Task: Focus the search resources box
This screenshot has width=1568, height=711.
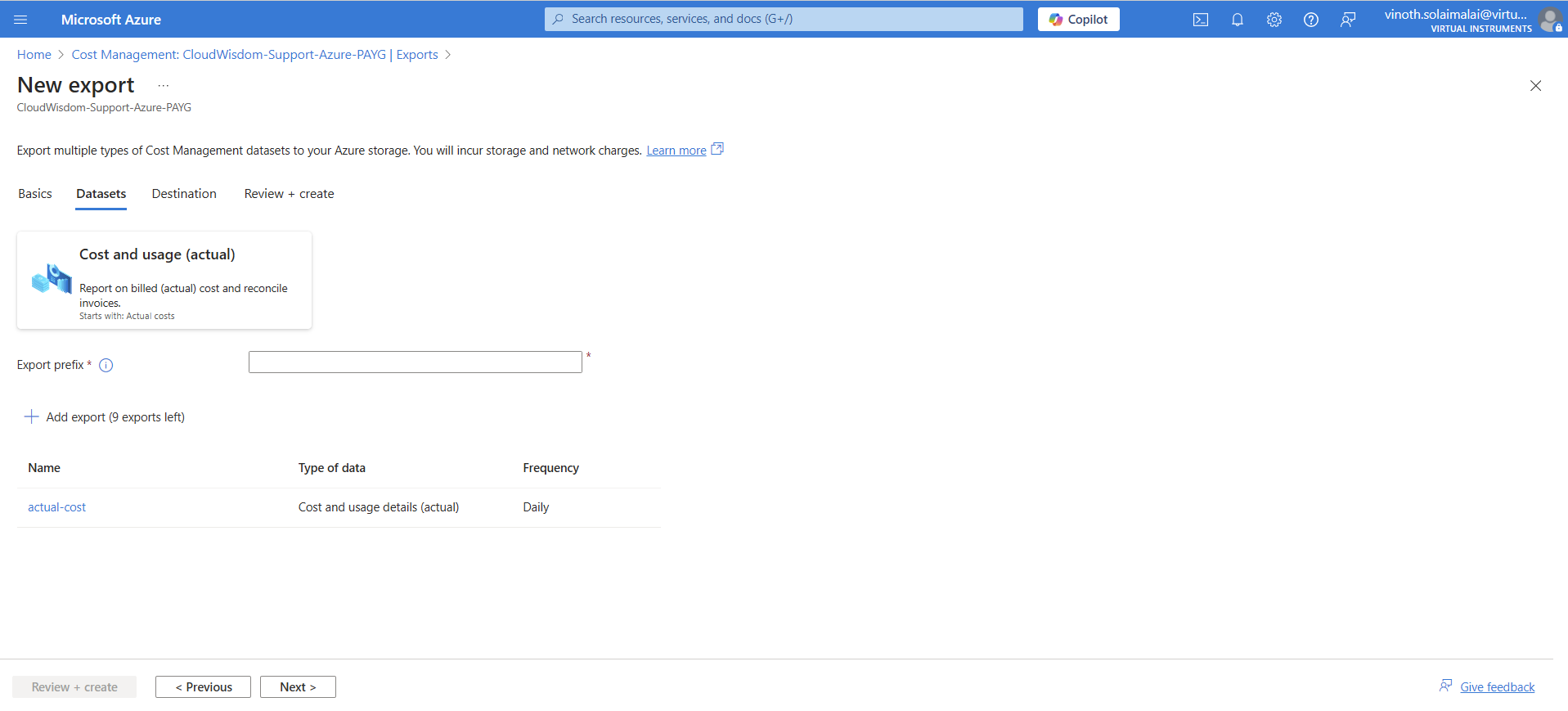Action: tap(784, 19)
